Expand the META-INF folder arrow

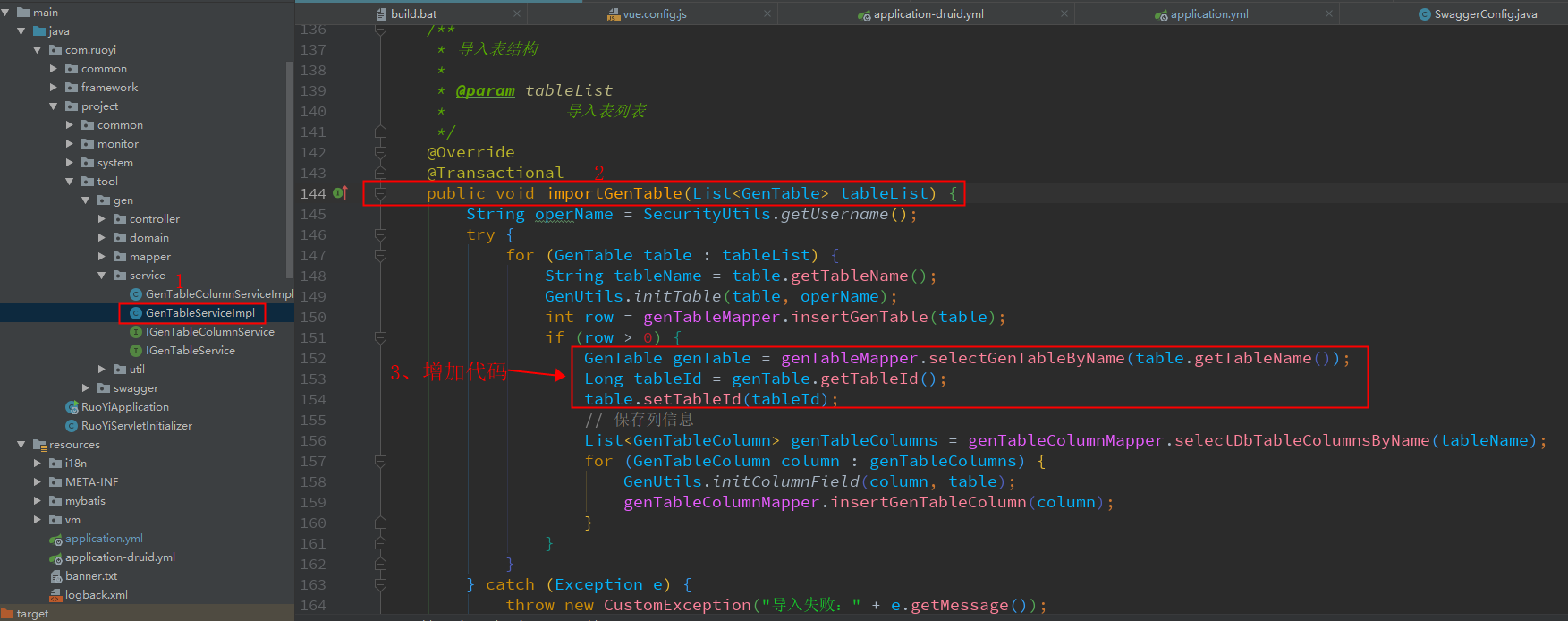[38, 482]
